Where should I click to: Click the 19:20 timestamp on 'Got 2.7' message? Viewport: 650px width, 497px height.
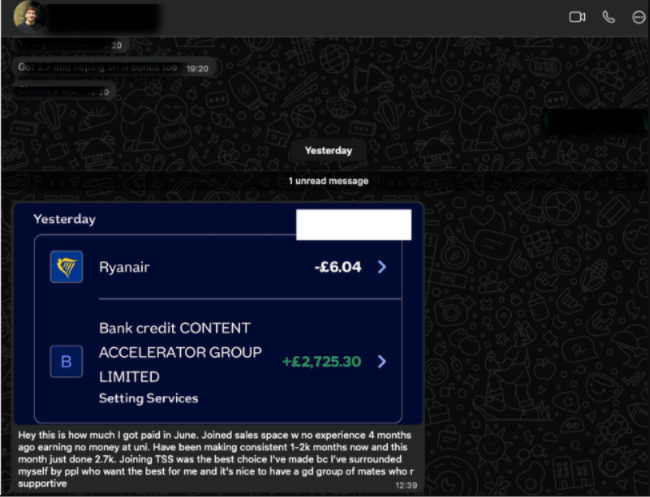tap(197, 69)
